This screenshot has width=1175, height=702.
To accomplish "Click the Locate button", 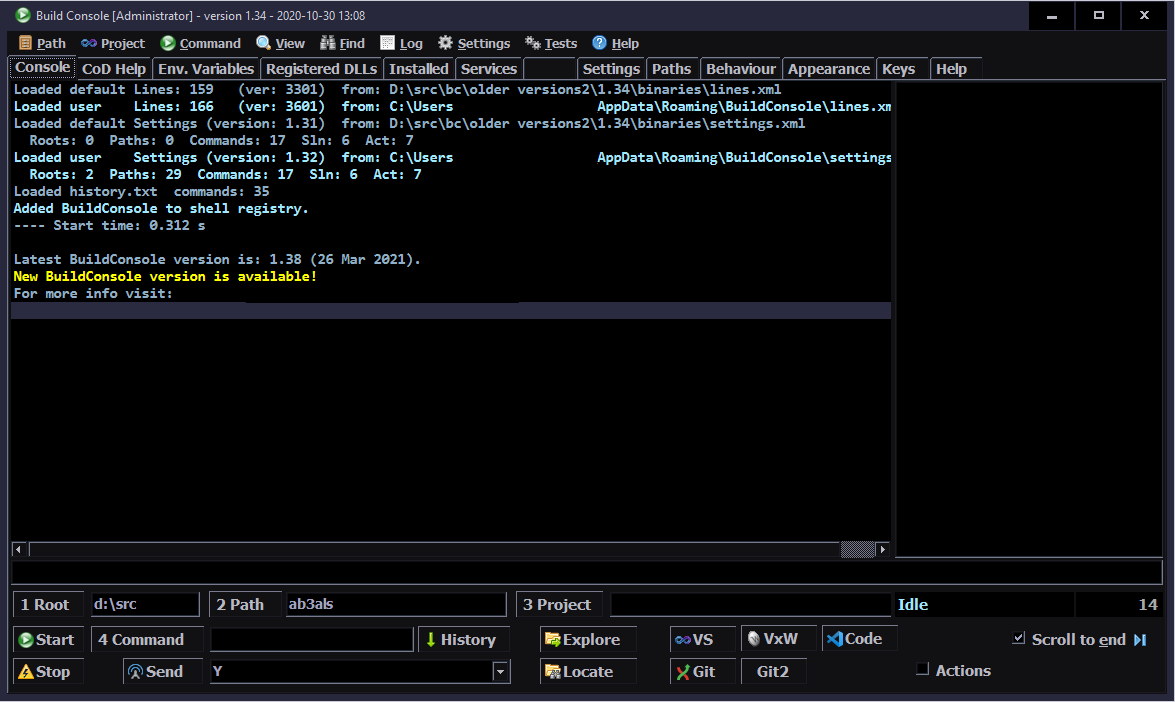I will coord(588,671).
